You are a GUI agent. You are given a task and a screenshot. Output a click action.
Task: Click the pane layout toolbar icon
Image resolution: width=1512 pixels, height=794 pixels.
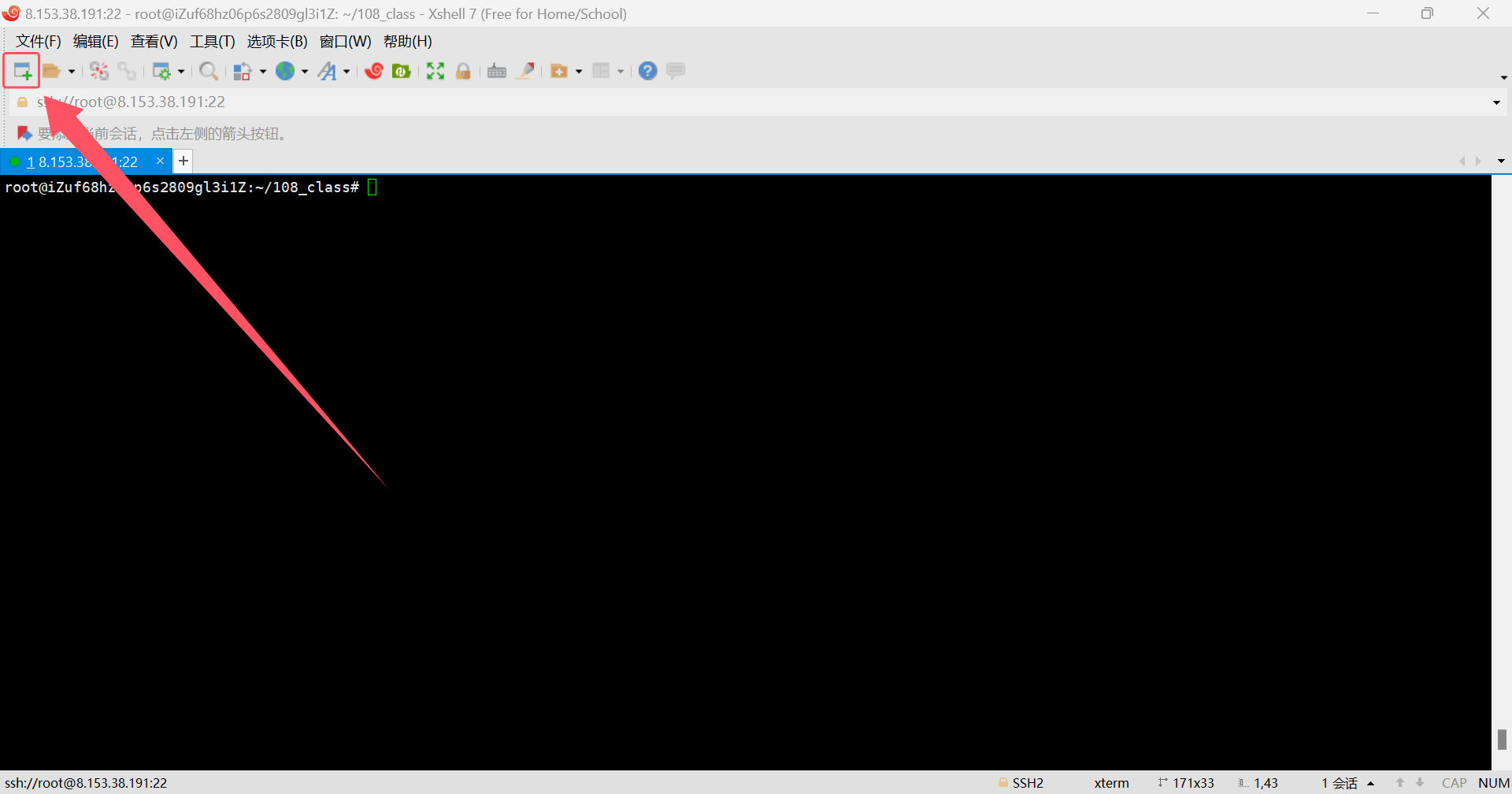point(601,72)
